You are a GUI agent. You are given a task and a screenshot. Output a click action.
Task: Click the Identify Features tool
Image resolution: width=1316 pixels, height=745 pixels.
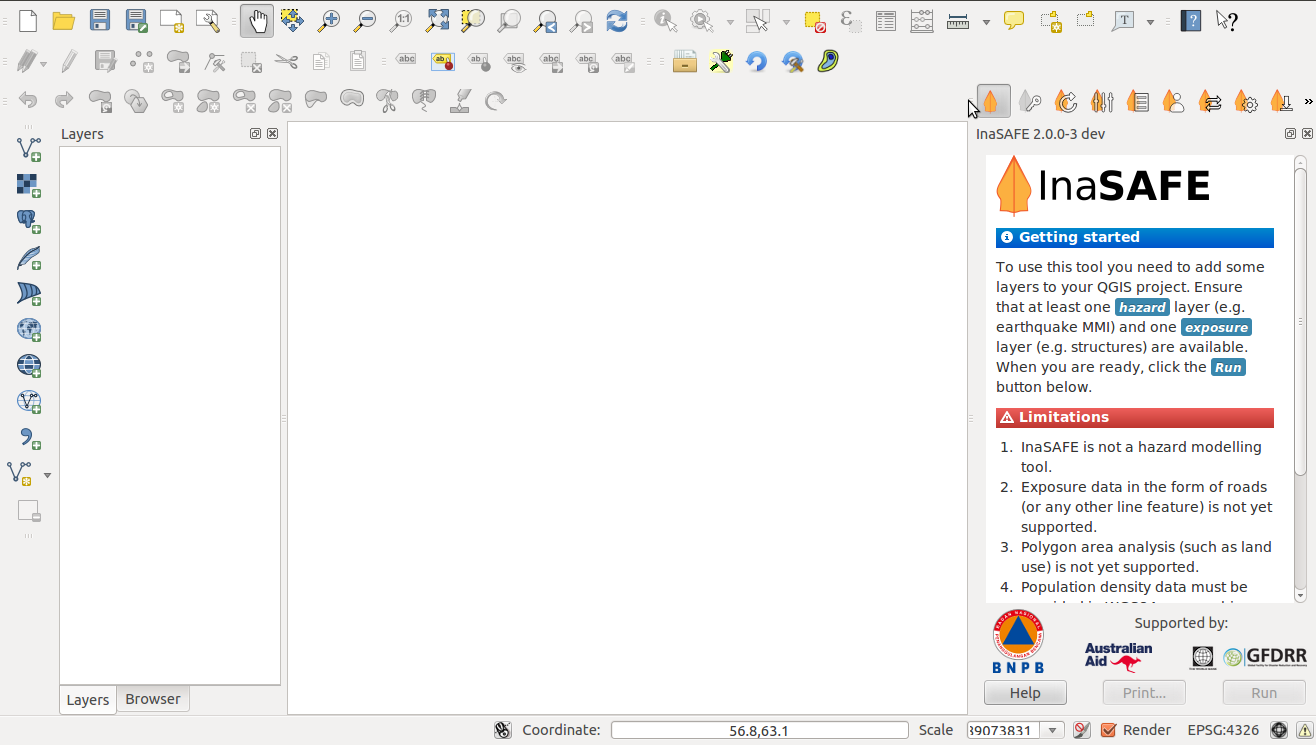[x=664, y=20]
